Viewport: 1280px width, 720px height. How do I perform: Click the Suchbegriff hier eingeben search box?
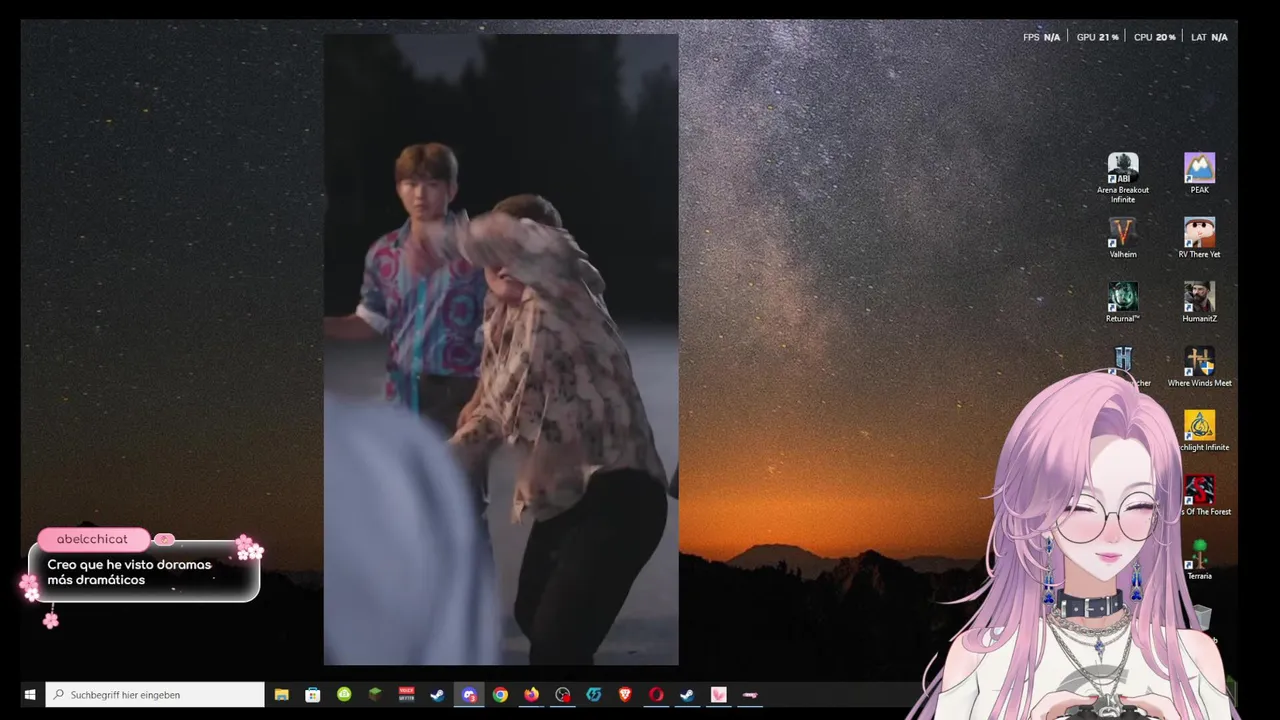coord(155,694)
